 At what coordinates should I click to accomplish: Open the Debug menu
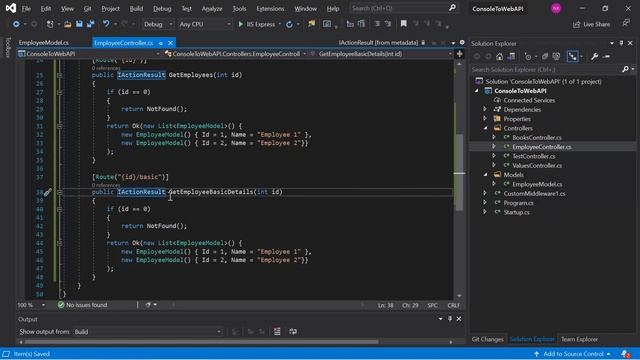coord(162,9)
